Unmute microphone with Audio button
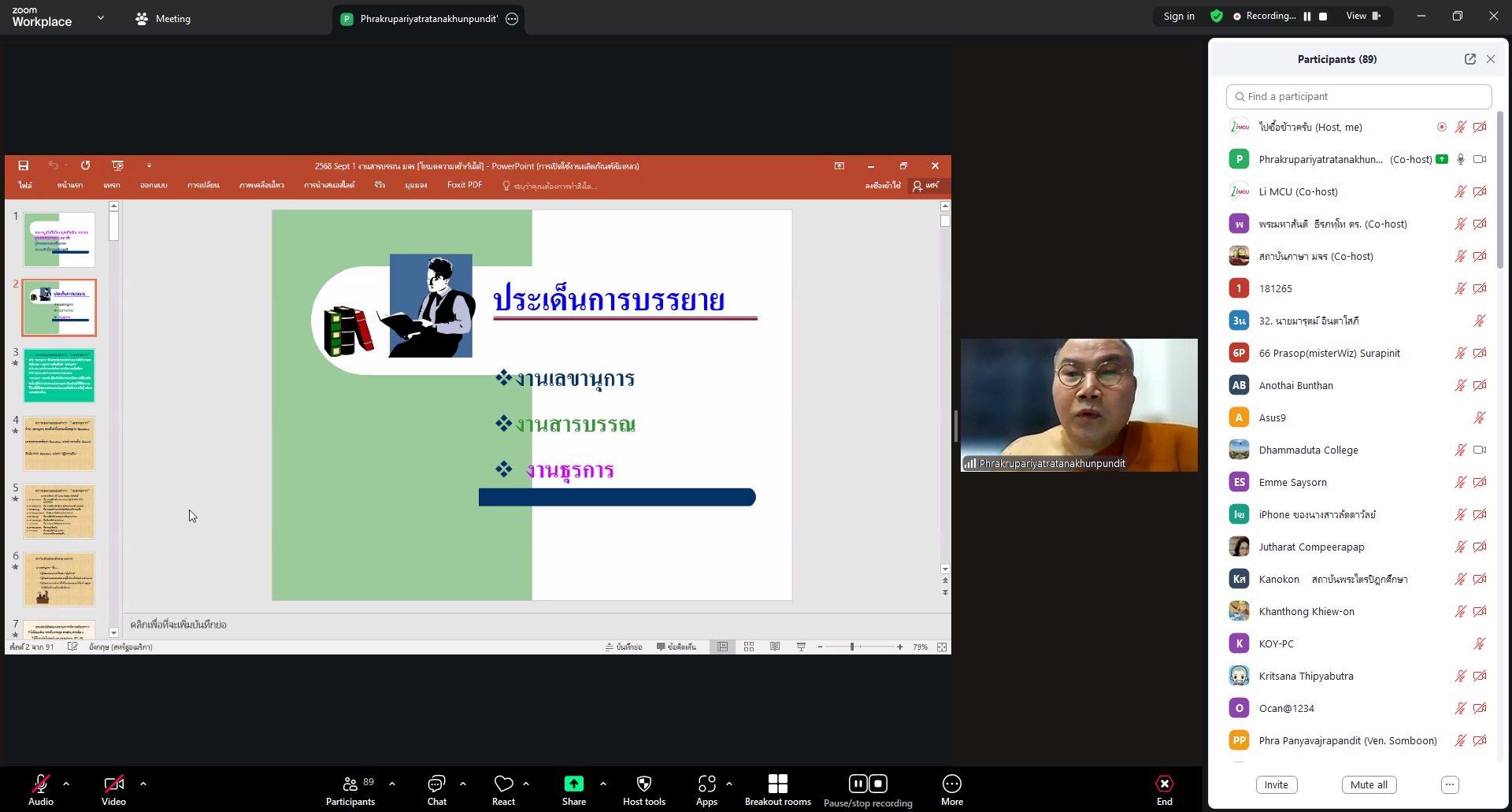Viewport: 1512px width, 812px height. (x=40, y=784)
